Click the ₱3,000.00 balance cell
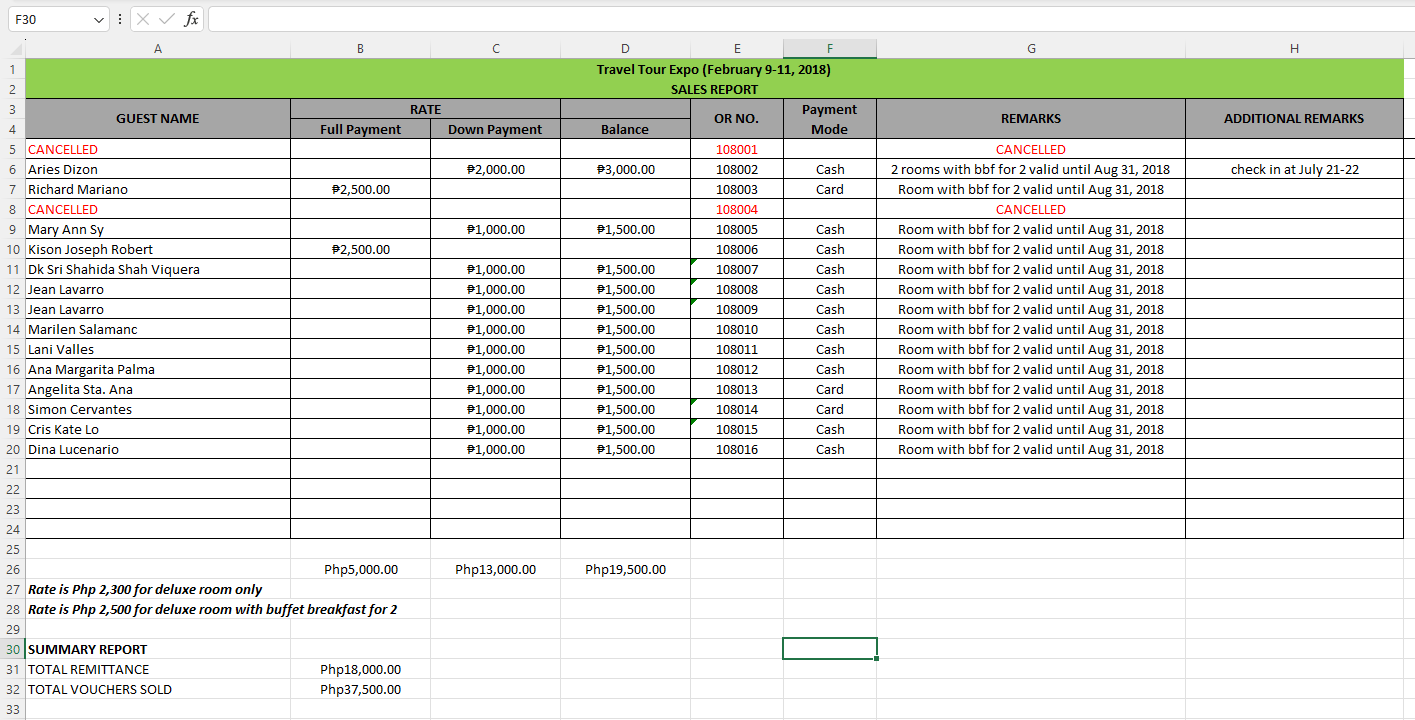Screen dimensions: 1415x720 click(625, 169)
